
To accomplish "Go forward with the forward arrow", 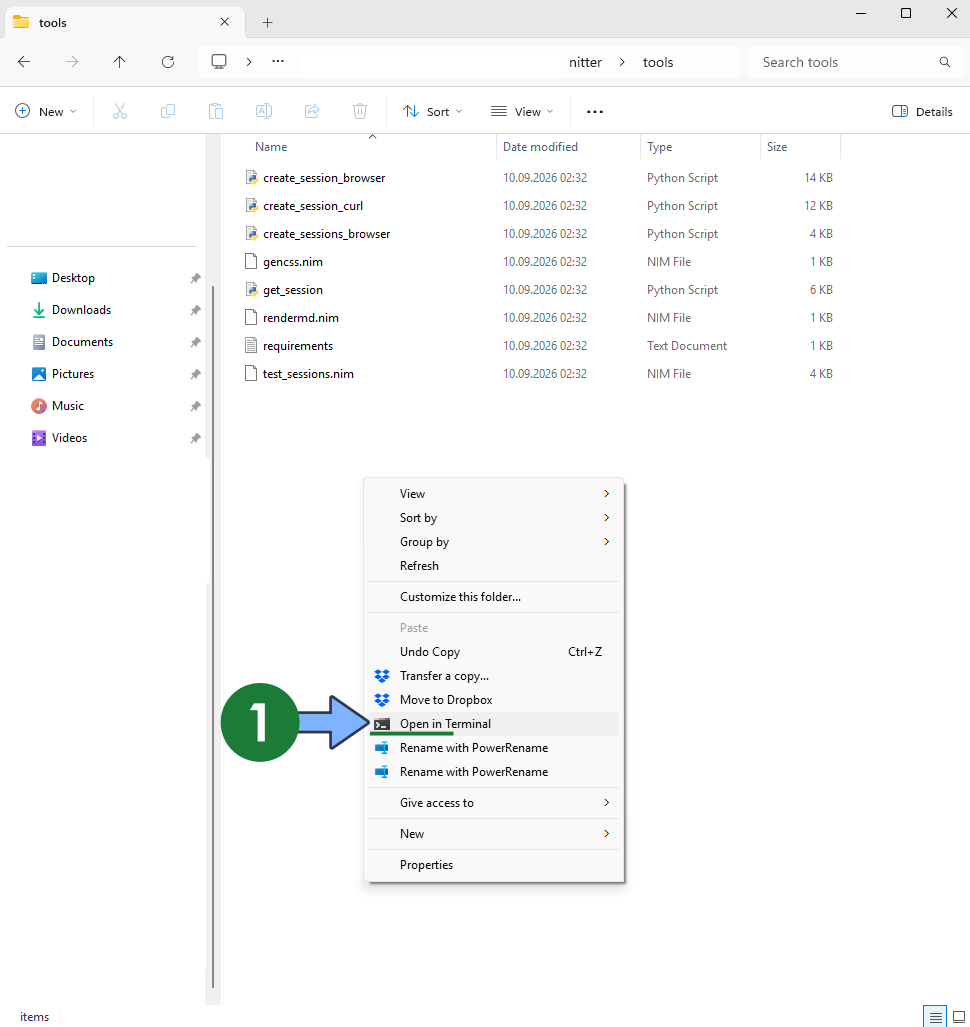I will [72, 62].
